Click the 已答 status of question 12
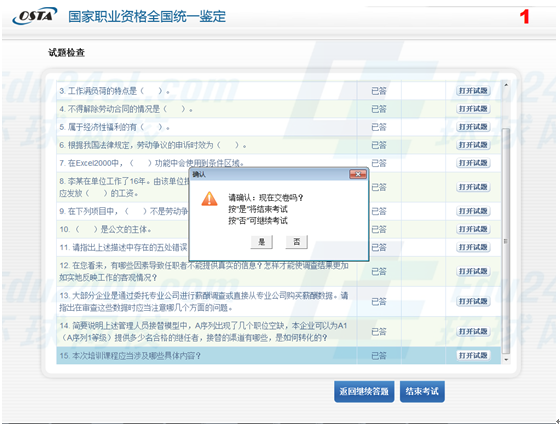This screenshot has width=560, height=427. pyautogui.click(x=379, y=272)
